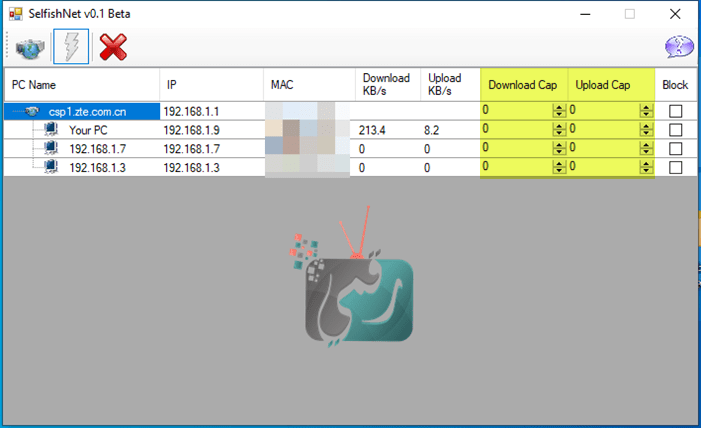
Task: Click the SelfishNet app icon in title bar
Action: coord(15,14)
